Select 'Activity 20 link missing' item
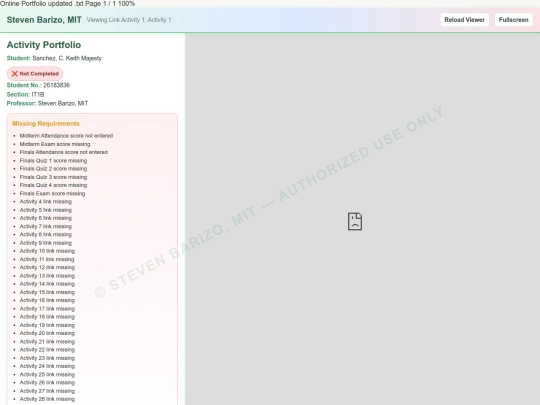Screen dimensions: 540x405 click(x=47, y=333)
